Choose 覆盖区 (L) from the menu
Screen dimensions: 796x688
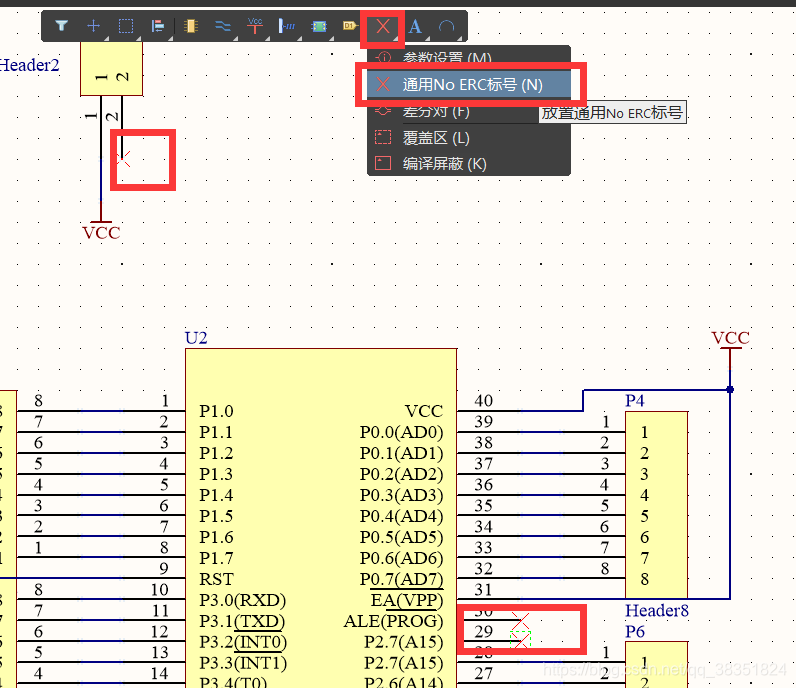(x=436, y=138)
